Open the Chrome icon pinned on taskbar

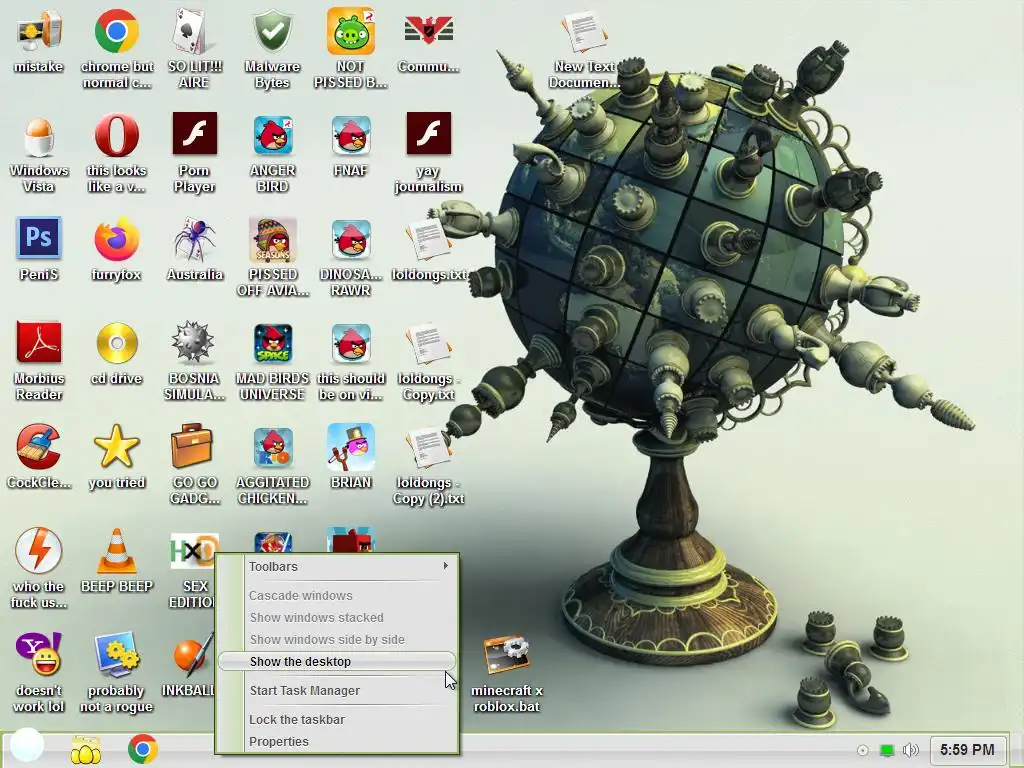[x=142, y=749]
